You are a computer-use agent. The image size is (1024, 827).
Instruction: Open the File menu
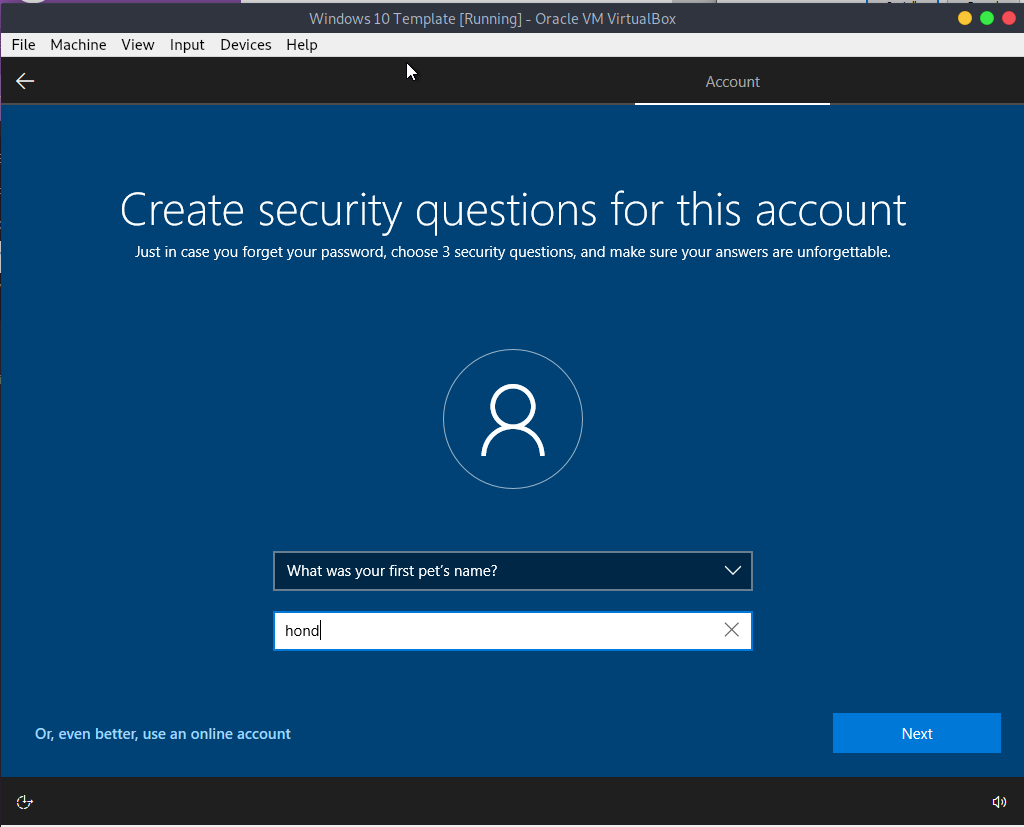click(24, 44)
